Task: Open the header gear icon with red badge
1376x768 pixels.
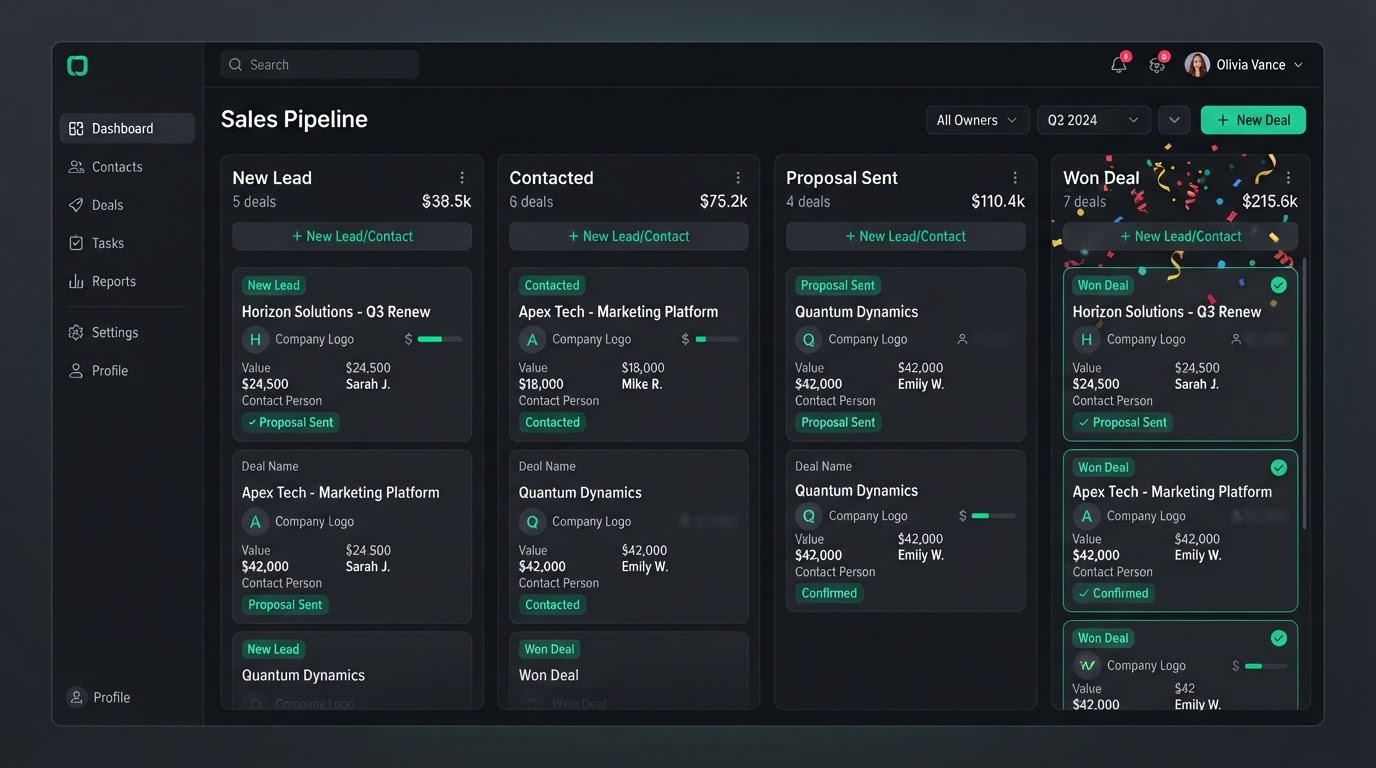Action: click(x=1157, y=65)
